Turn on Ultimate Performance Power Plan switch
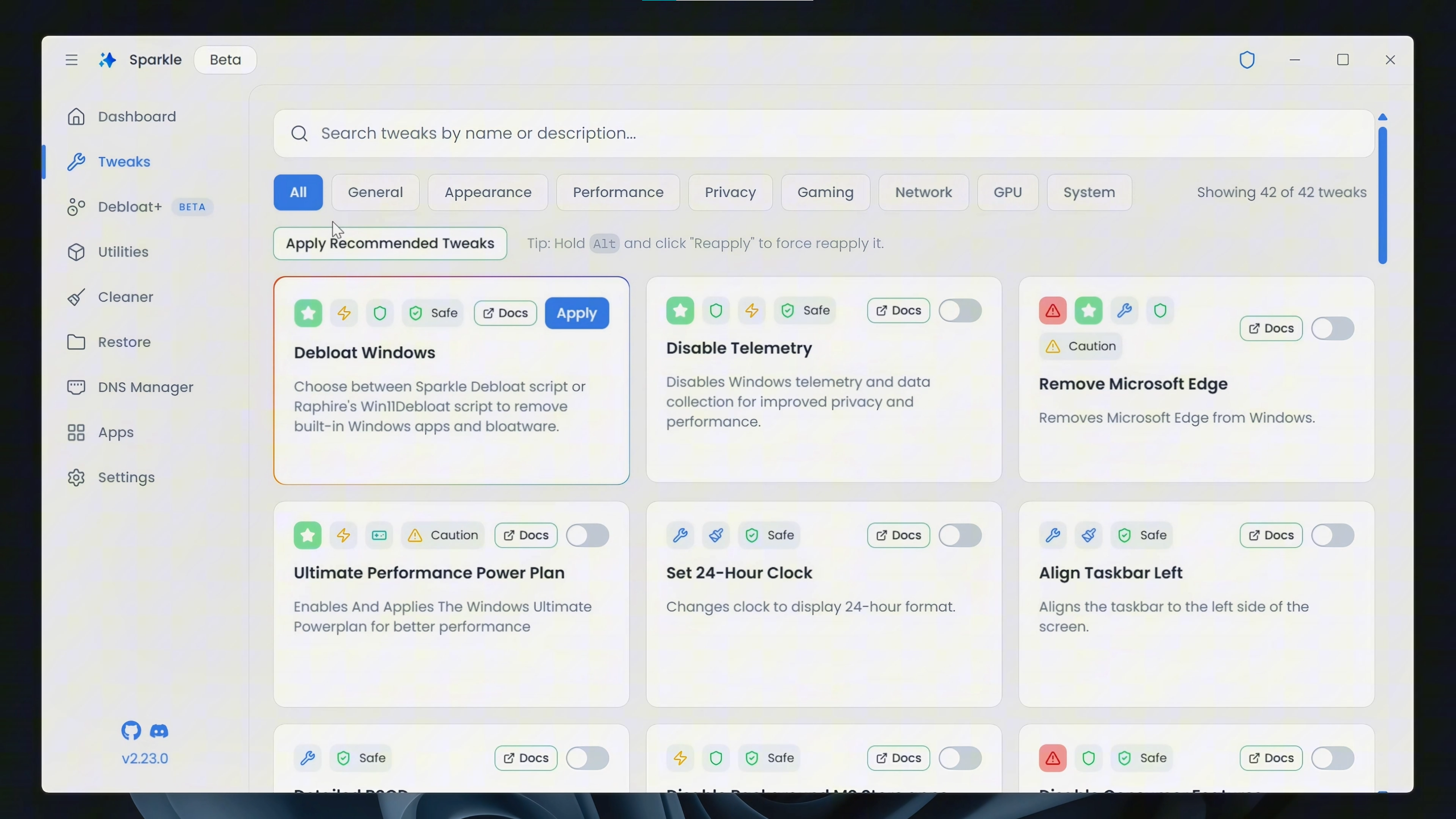The height and width of the screenshot is (819, 1456). tap(588, 535)
